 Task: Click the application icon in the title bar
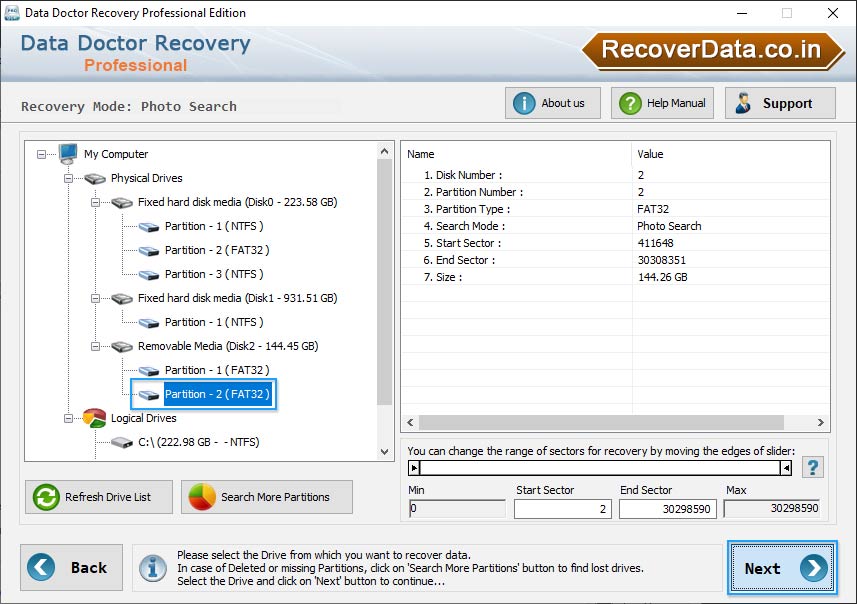click(x=11, y=13)
